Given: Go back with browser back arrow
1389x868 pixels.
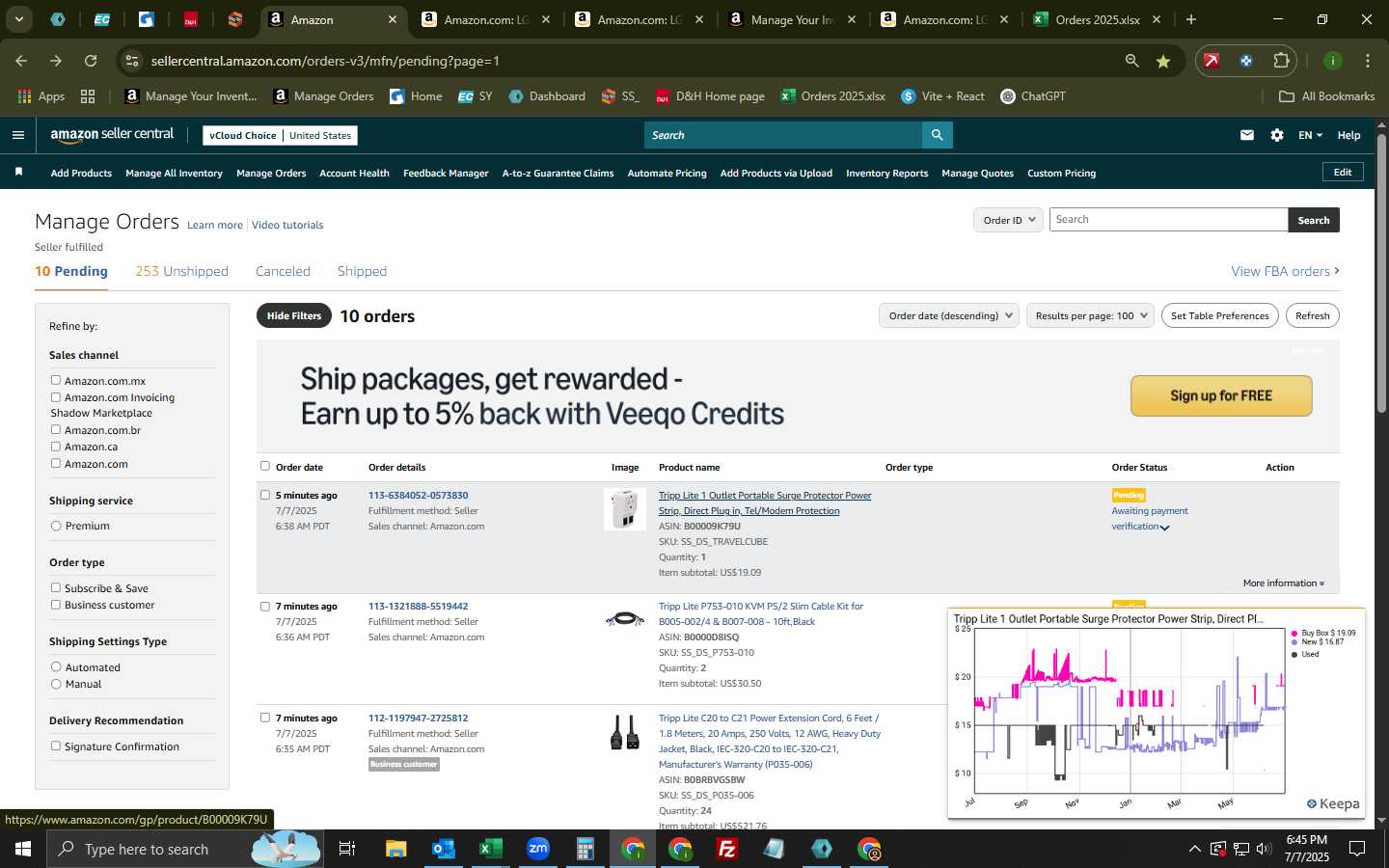Looking at the screenshot, I should (x=21, y=61).
